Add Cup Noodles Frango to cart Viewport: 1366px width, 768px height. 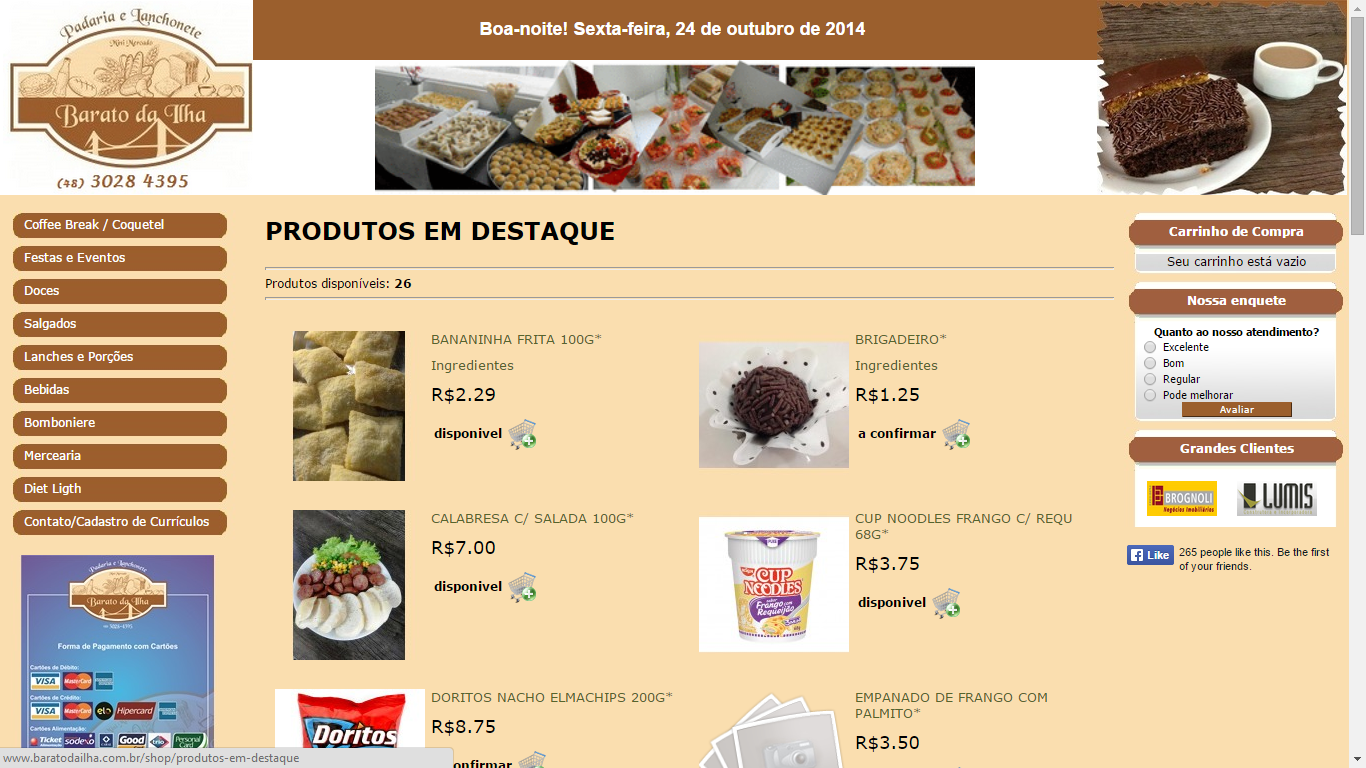pyautogui.click(x=946, y=603)
